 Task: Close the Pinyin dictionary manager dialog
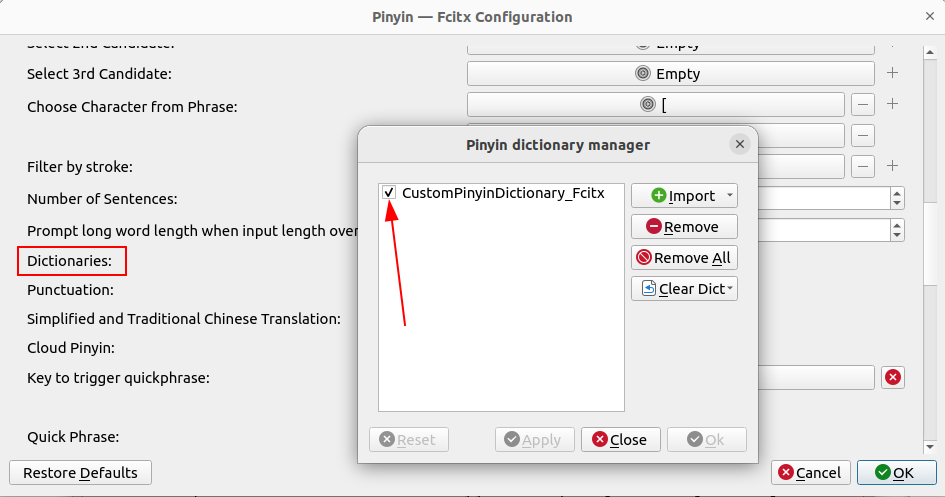(x=739, y=144)
